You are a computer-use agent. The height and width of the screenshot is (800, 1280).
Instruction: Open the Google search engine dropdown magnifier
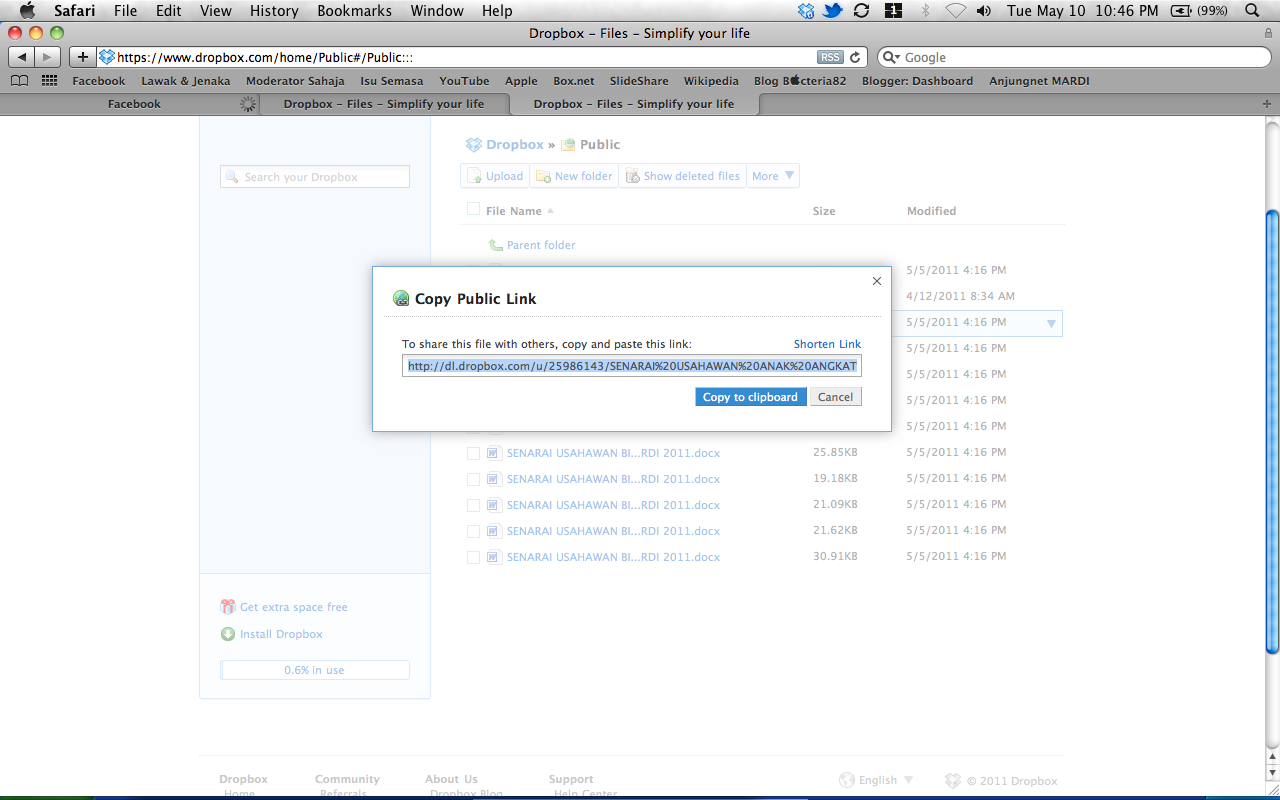pos(891,57)
